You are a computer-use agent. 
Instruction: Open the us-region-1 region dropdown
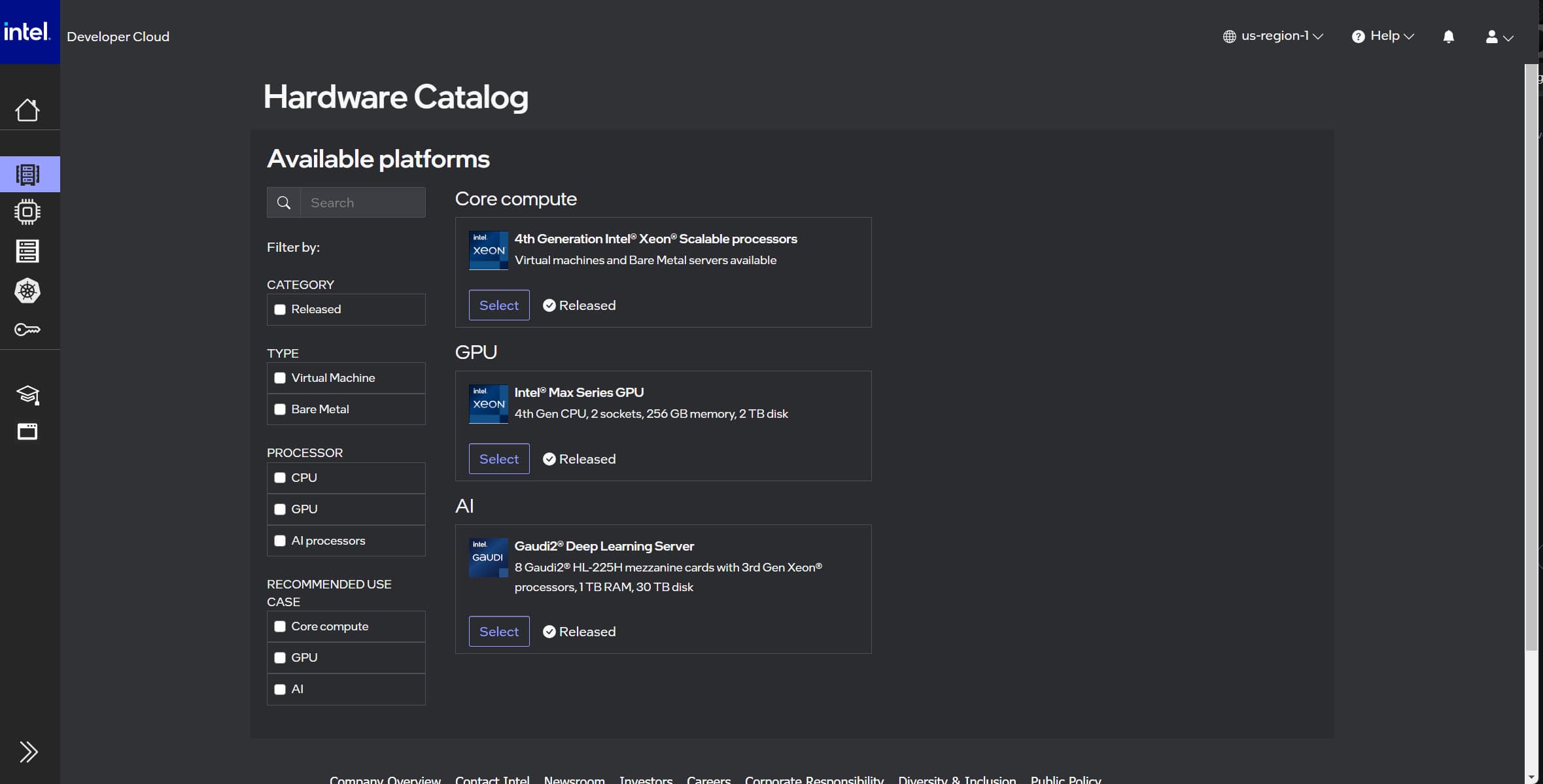[x=1273, y=37]
